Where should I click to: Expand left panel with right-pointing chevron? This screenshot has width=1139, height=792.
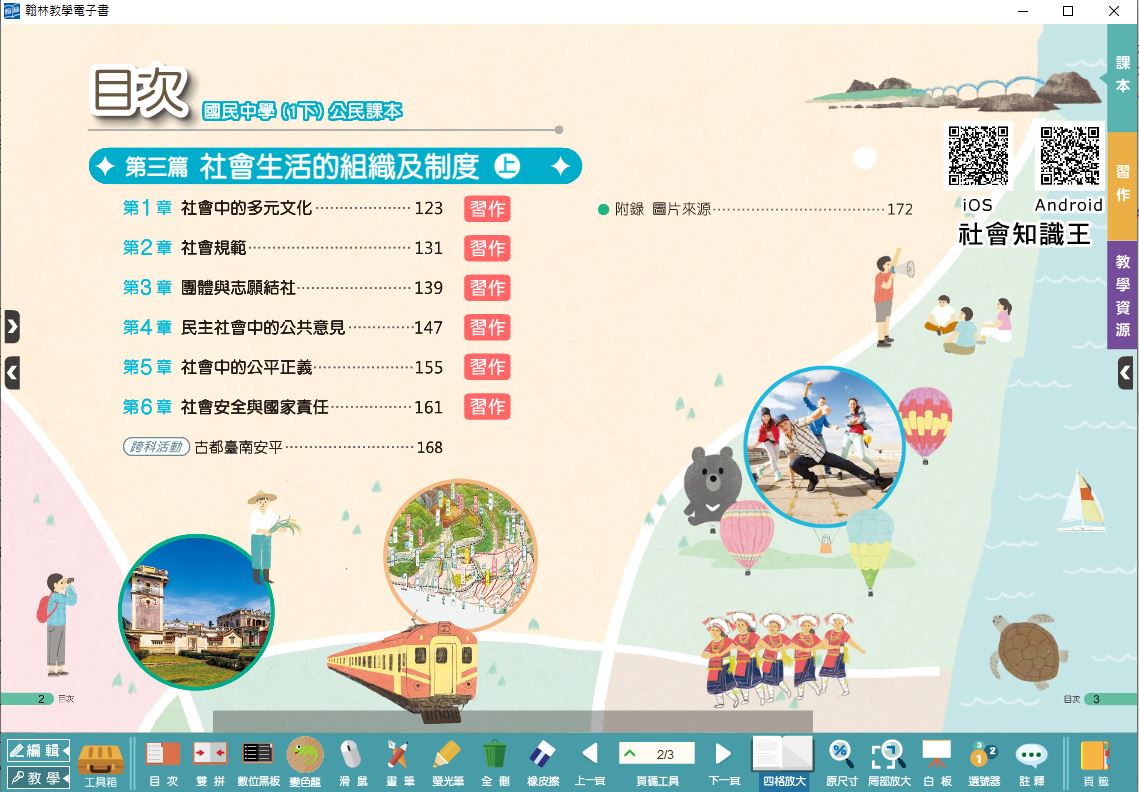[11, 326]
